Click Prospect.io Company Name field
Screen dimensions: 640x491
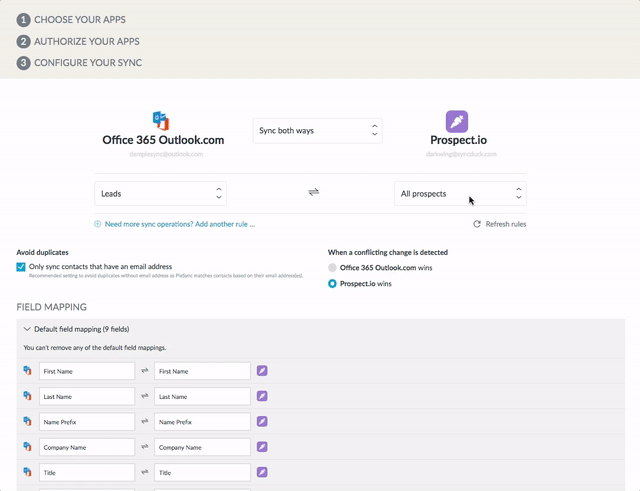202,447
